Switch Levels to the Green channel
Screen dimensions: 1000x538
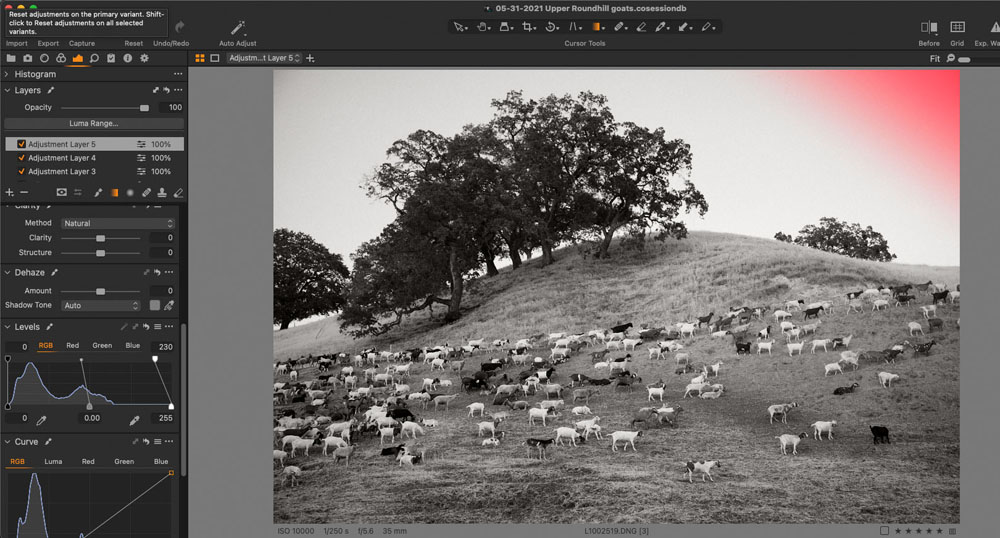[102, 345]
